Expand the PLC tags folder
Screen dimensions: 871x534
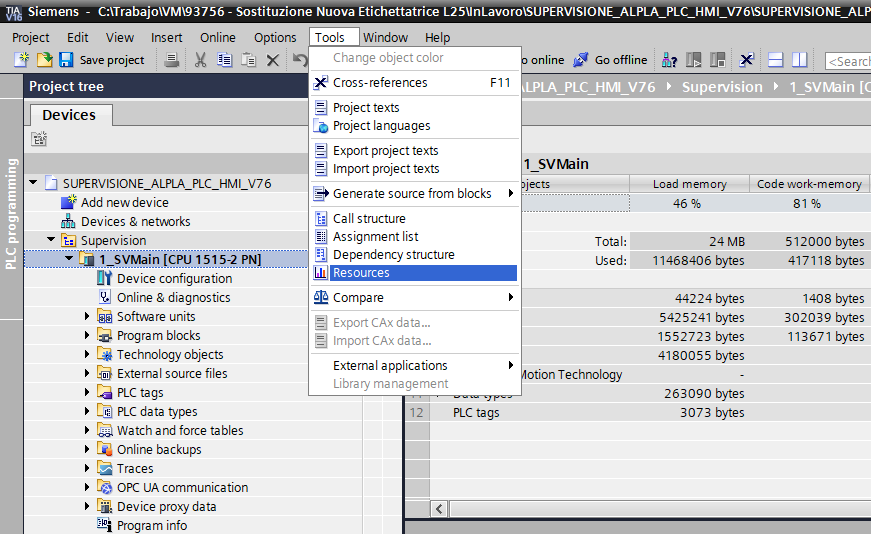click(x=87, y=392)
